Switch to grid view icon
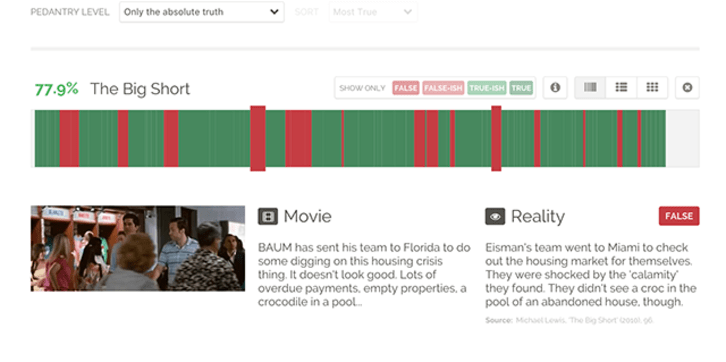 coord(652,87)
